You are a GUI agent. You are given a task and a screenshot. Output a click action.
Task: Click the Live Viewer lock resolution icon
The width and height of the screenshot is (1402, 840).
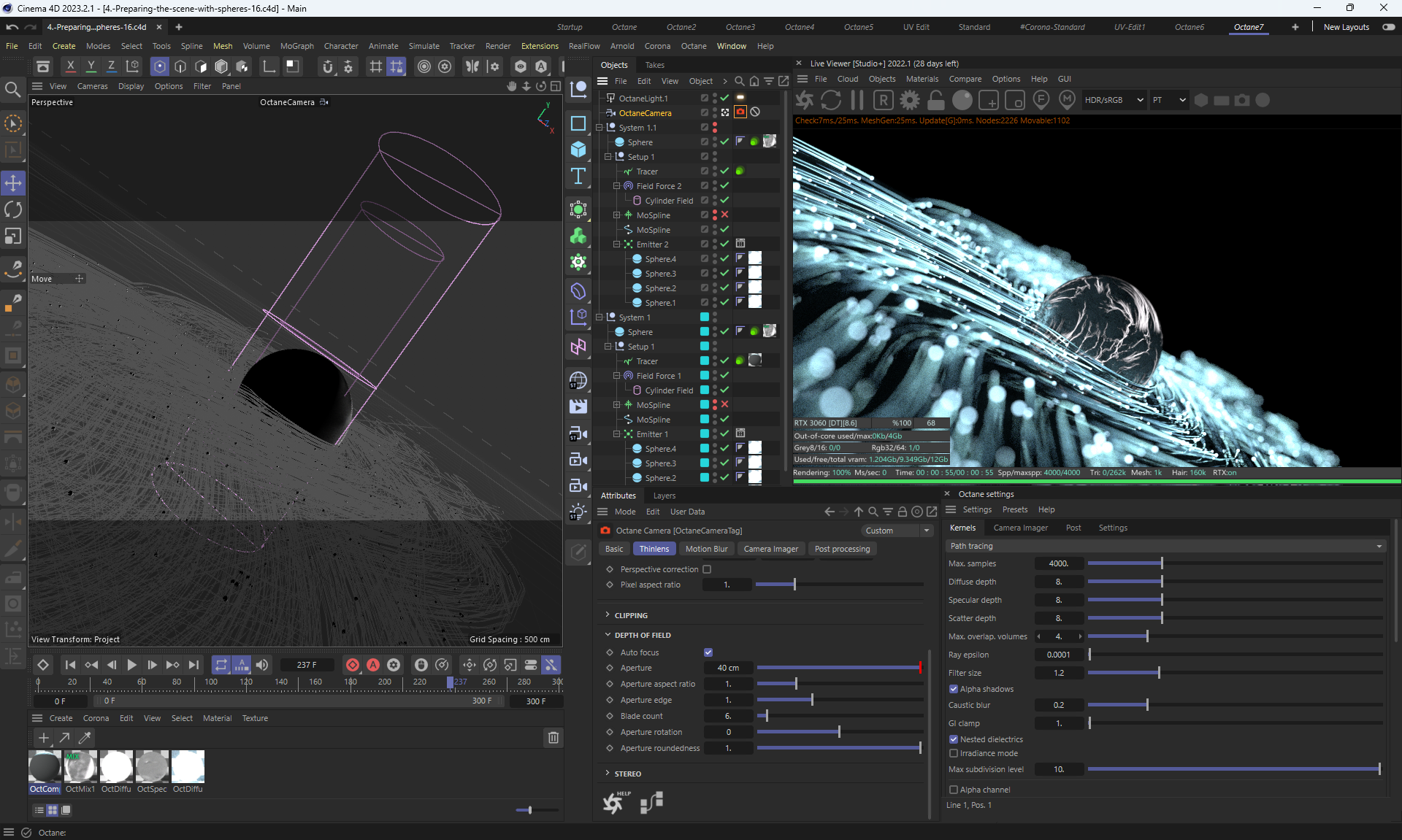(x=936, y=100)
